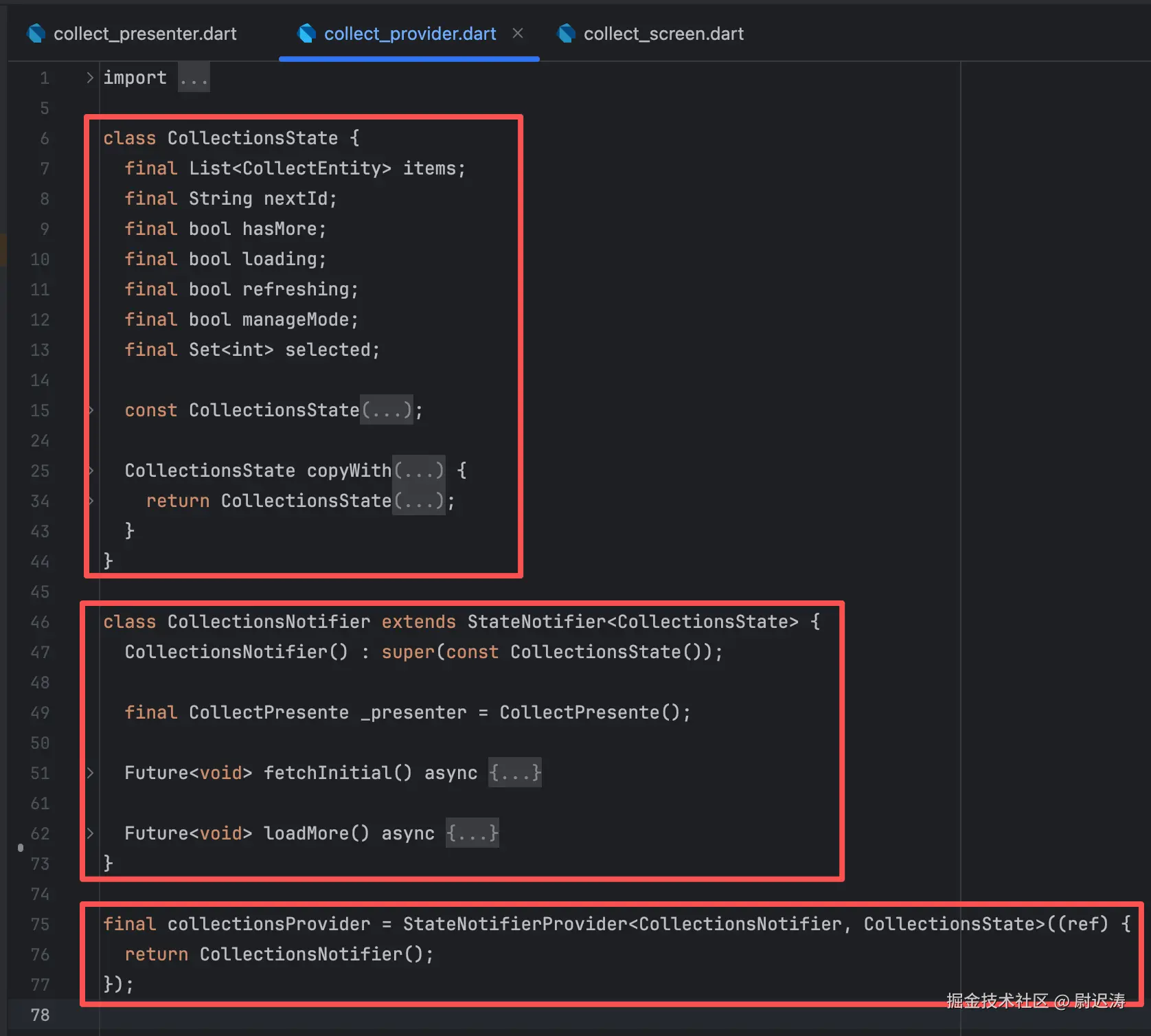The height and width of the screenshot is (1036, 1151).
Task: Unfold the {...} body of fetchInitial
Action: [x=515, y=773]
